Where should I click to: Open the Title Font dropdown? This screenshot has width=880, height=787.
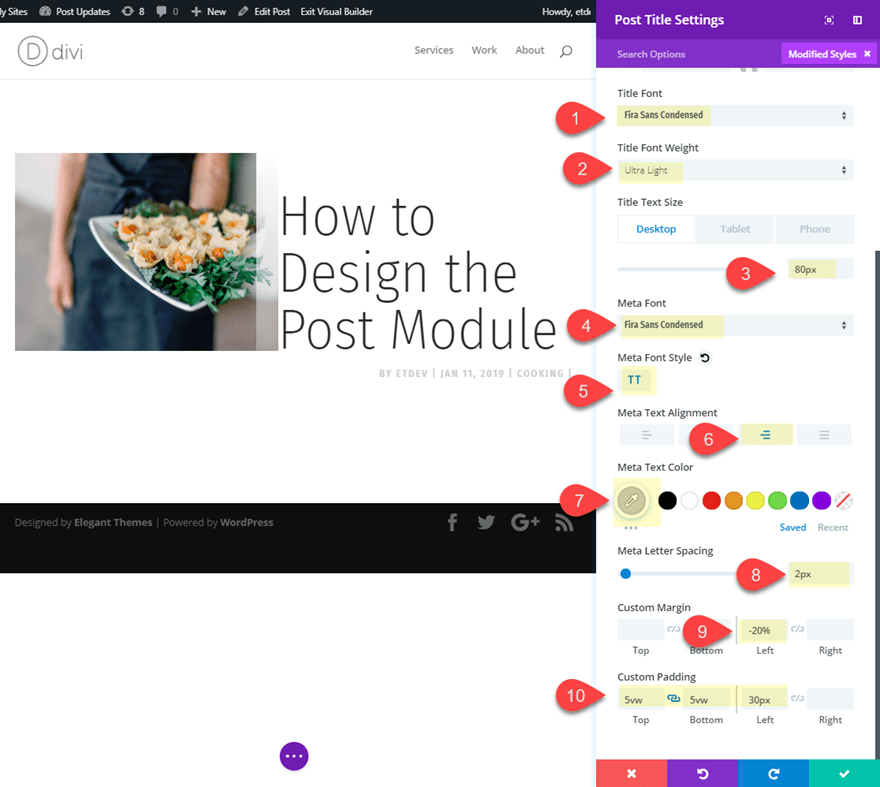coord(735,115)
